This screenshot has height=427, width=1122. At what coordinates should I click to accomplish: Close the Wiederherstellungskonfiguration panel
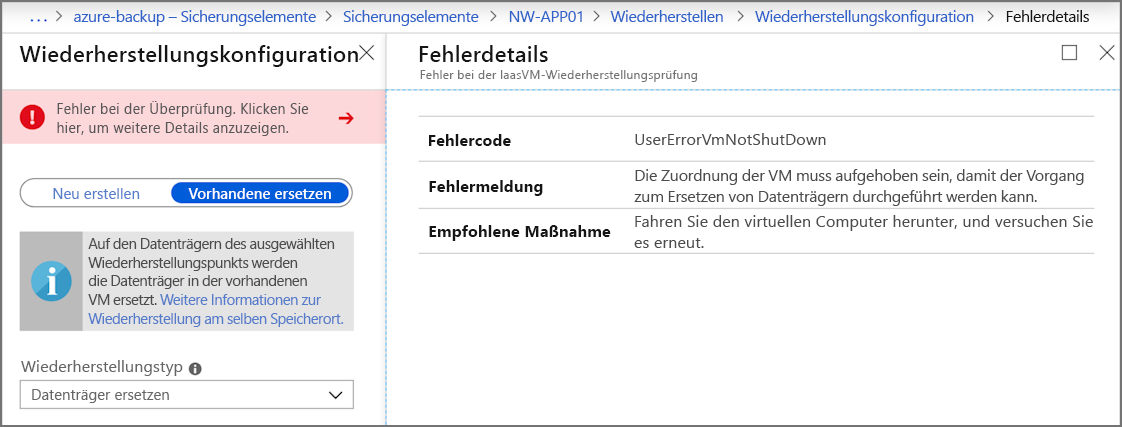pos(366,52)
